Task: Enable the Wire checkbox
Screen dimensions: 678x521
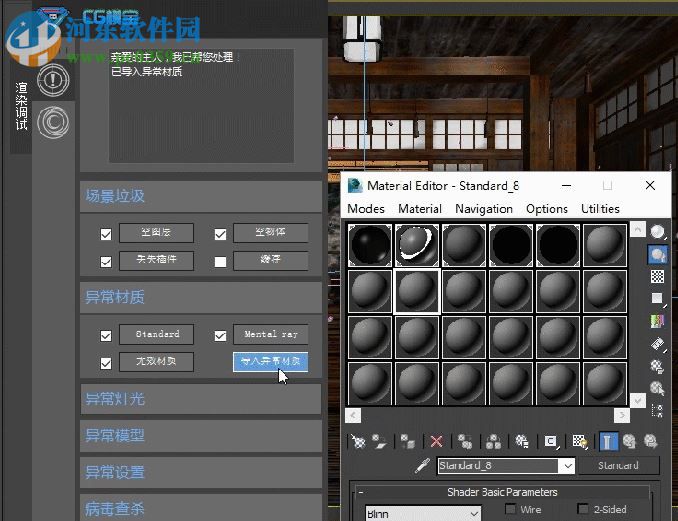Action: [510, 509]
